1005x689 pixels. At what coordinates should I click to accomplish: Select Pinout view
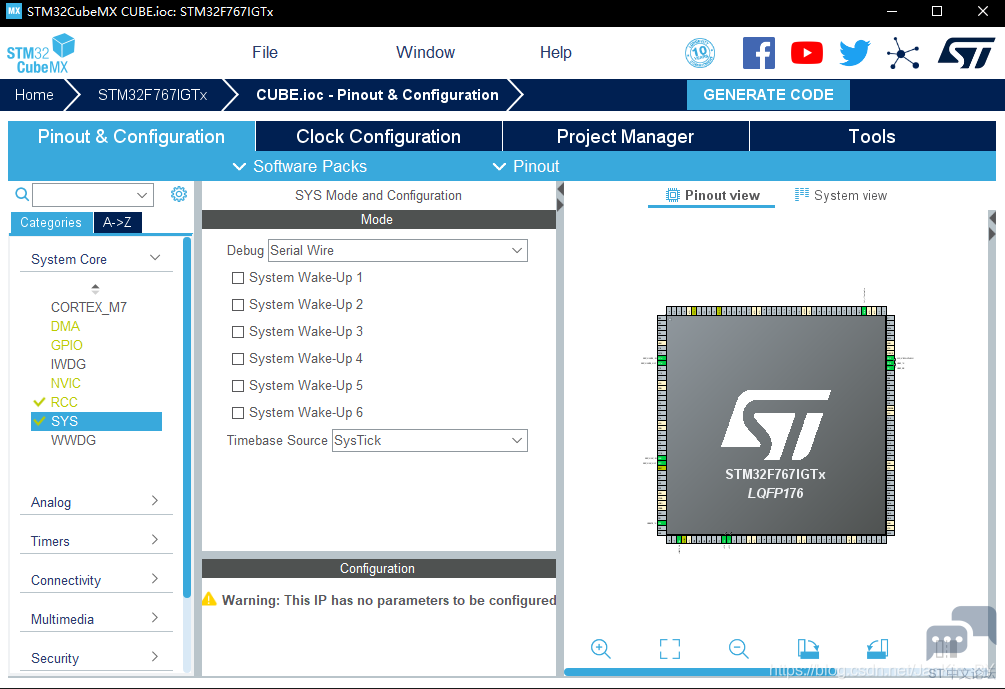click(713, 195)
